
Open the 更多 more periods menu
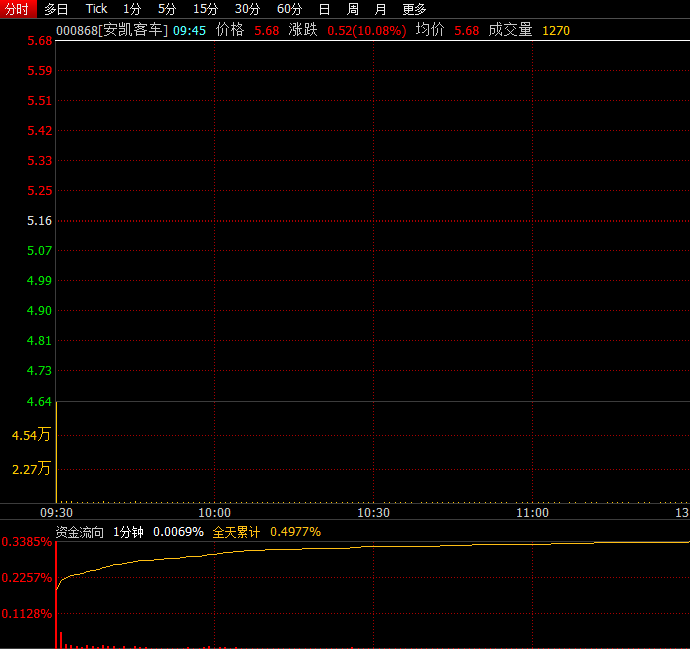click(x=415, y=9)
